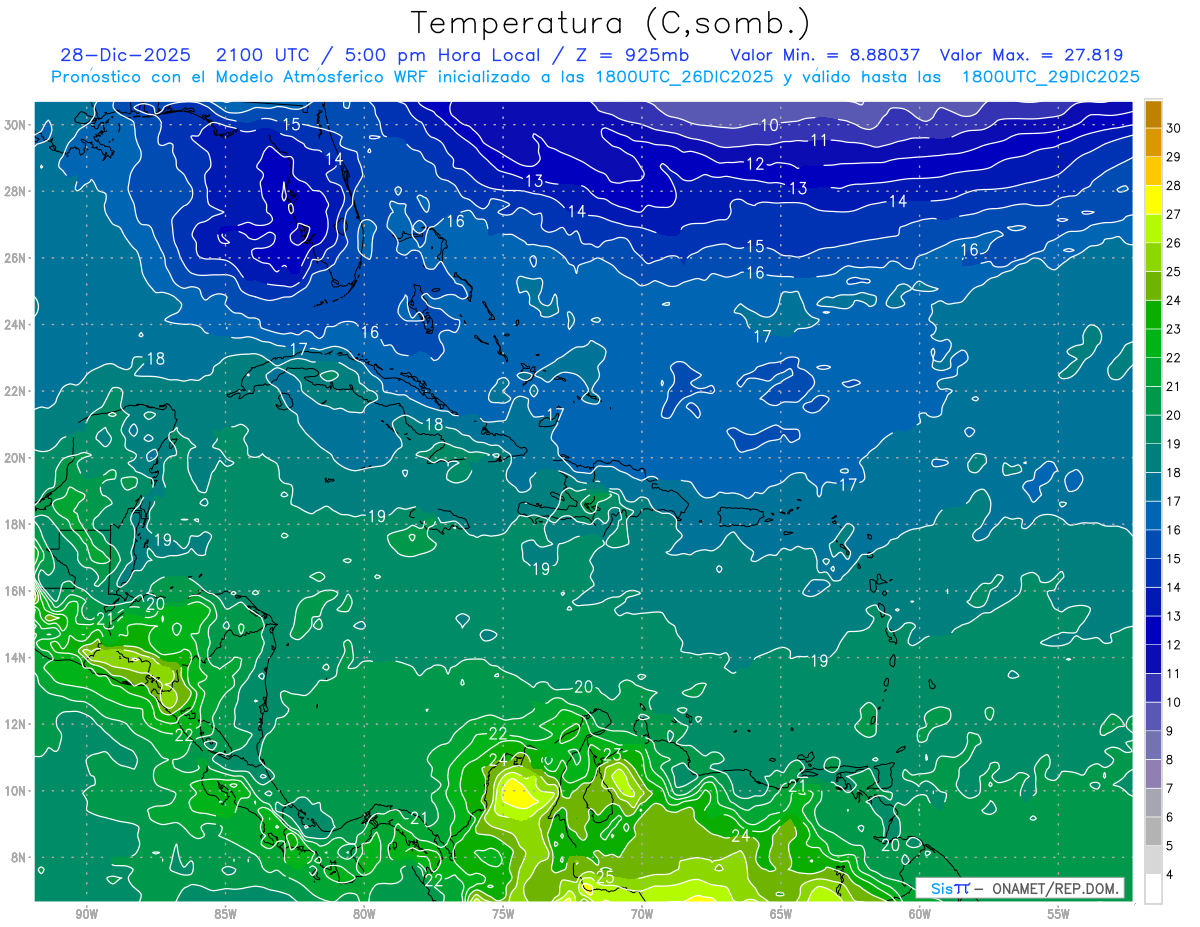Click the "80W" longitude axis label
Viewport: 1200px width, 927px height.
tap(364, 915)
